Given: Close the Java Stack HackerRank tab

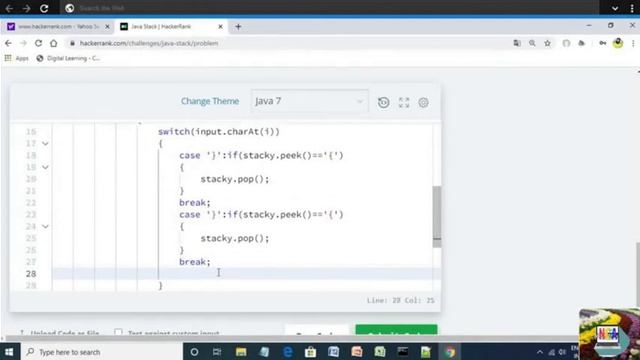Looking at the screenshot, I should [220, 27].
